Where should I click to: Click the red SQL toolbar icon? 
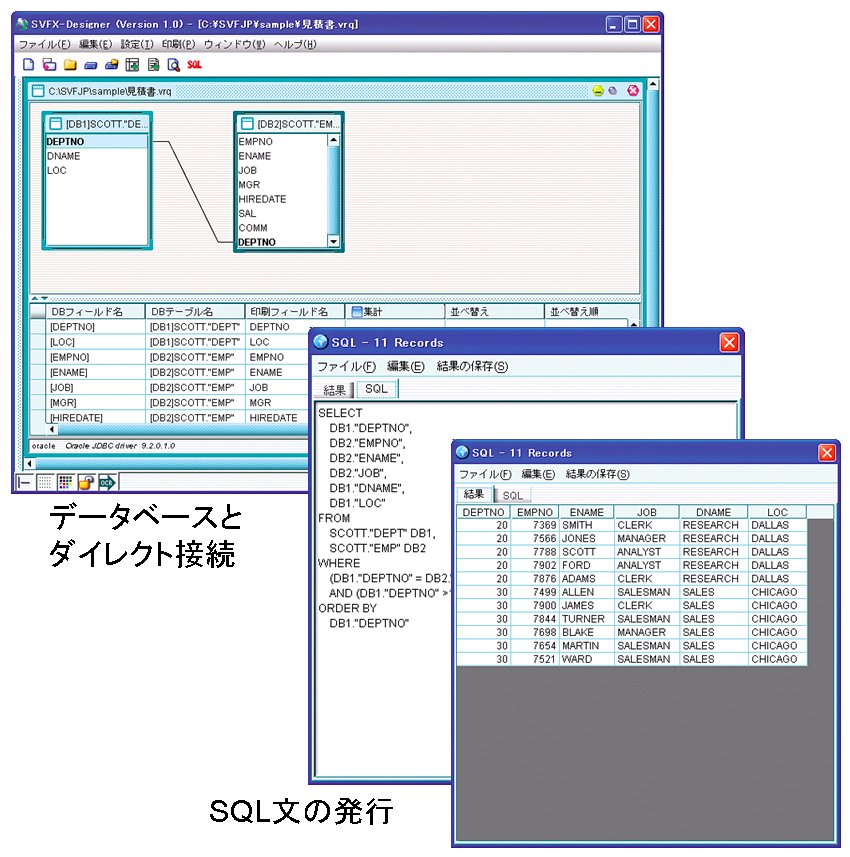click(x=195, y=64)
